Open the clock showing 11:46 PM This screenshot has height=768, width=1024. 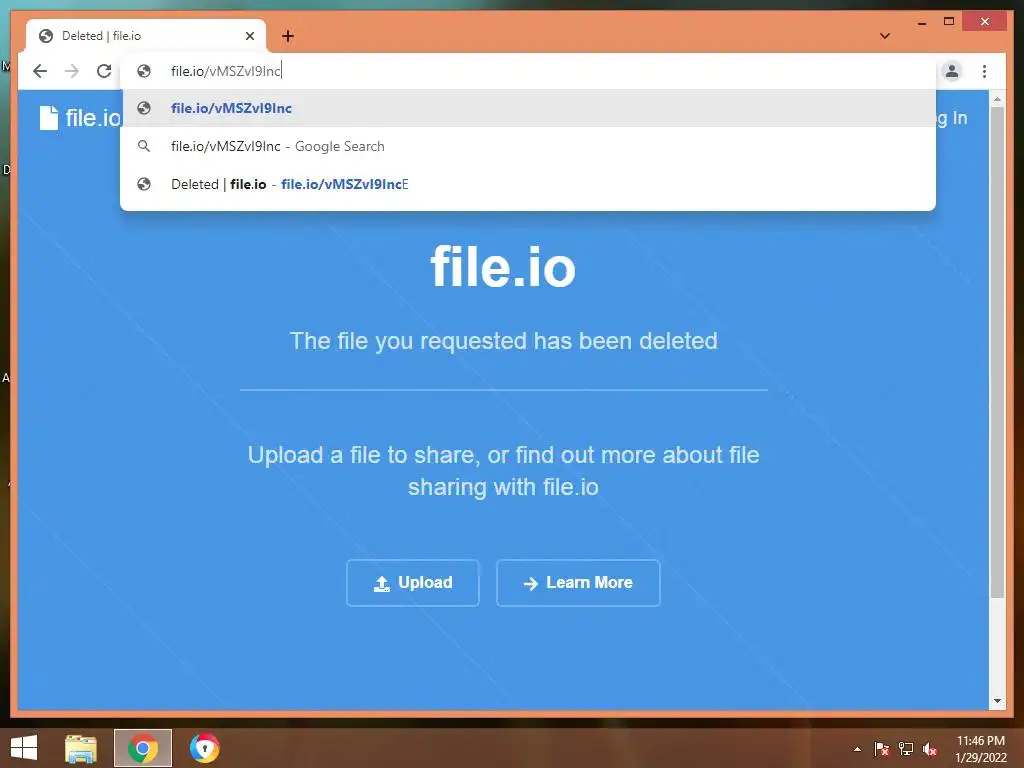coord(981,749)
